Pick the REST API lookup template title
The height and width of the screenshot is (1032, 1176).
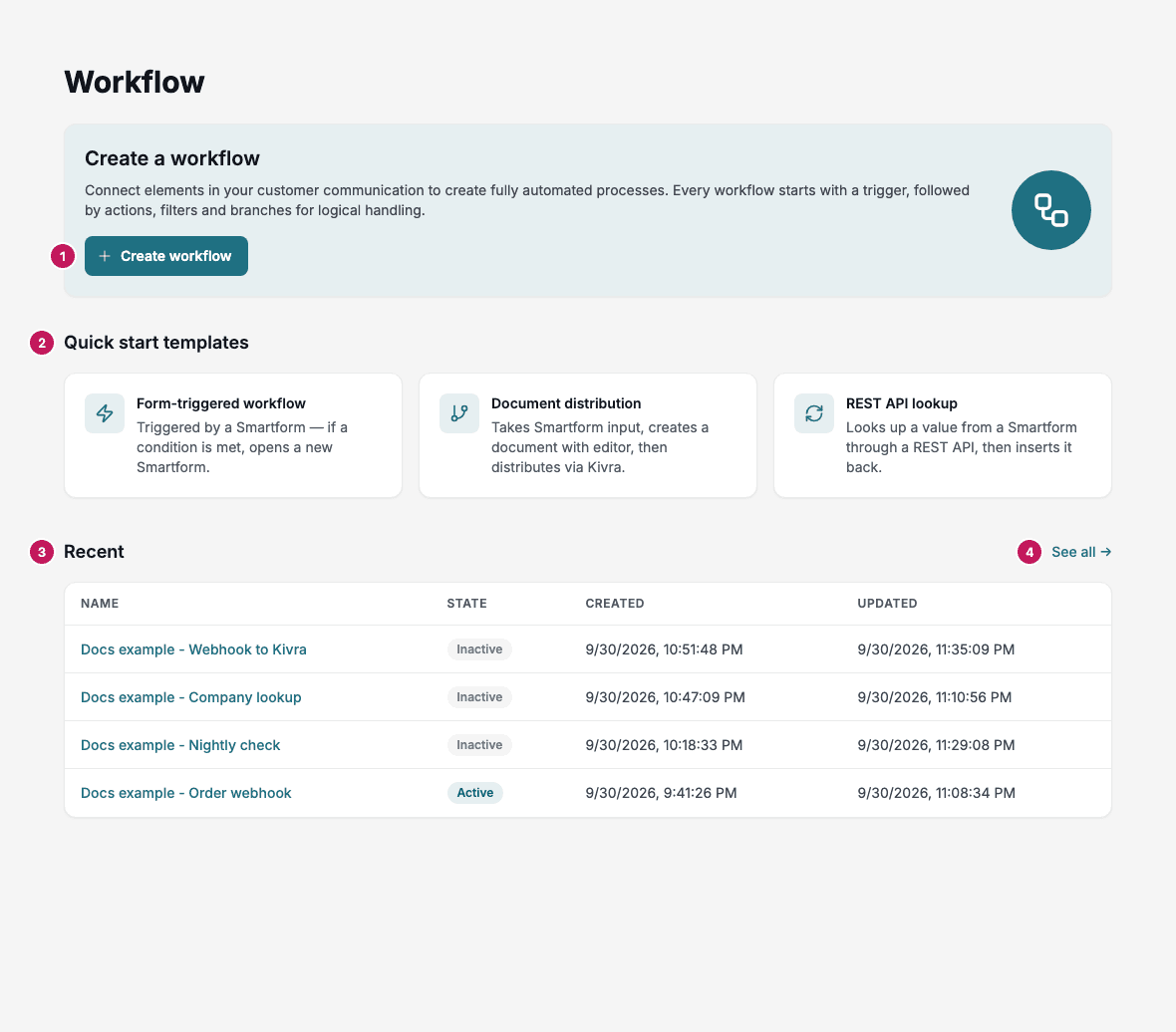[902, 403]
